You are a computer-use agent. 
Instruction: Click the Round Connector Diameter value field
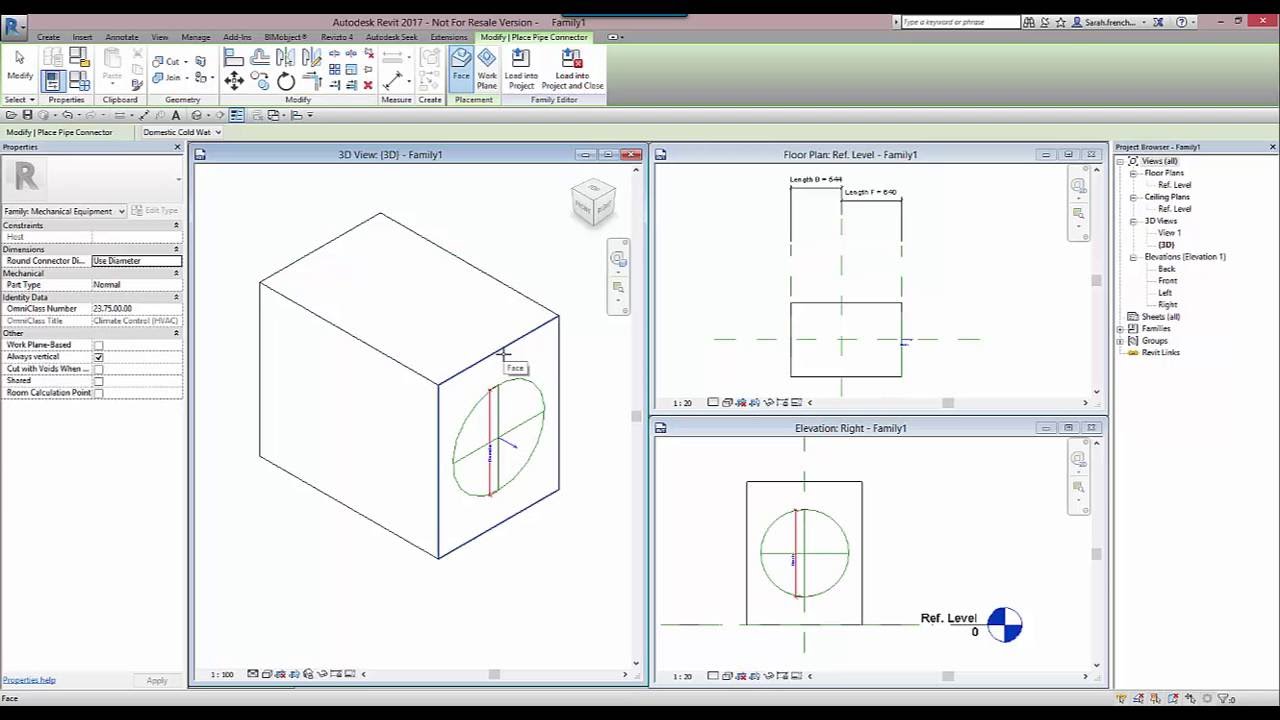(137, 260)
